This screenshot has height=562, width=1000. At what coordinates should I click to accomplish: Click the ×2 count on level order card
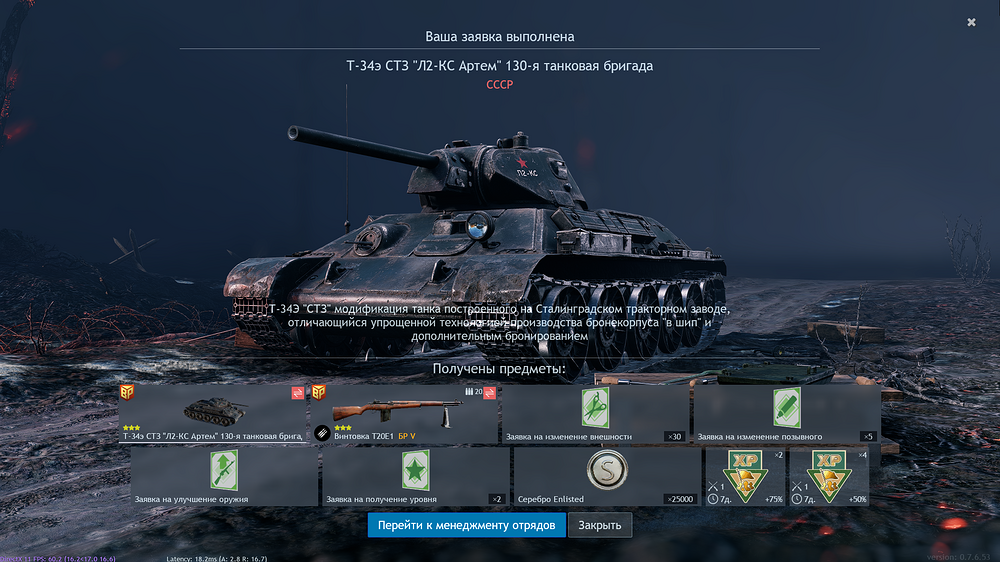click(x=497, y=499)
